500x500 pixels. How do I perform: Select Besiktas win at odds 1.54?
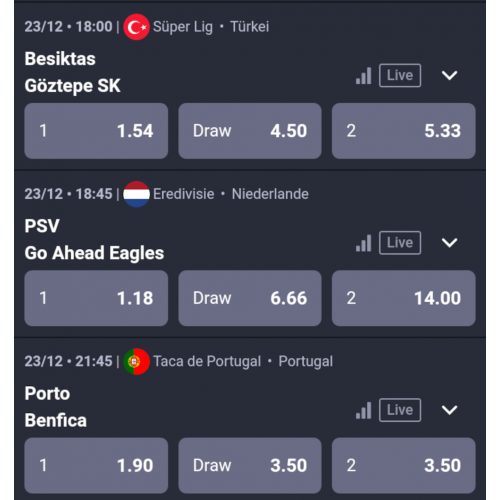96,131
